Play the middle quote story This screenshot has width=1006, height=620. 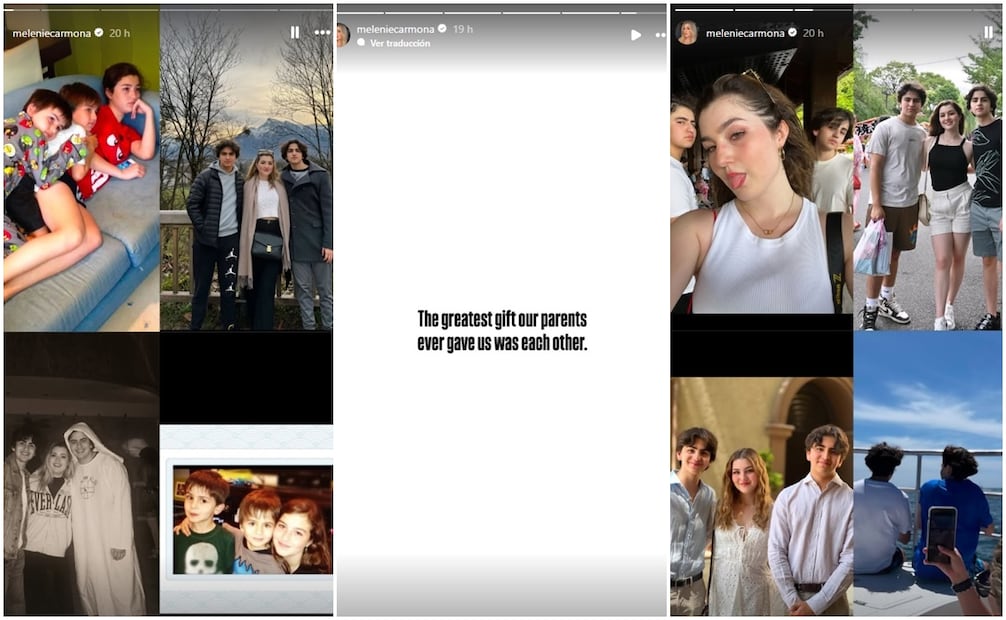tap(635, 34)
